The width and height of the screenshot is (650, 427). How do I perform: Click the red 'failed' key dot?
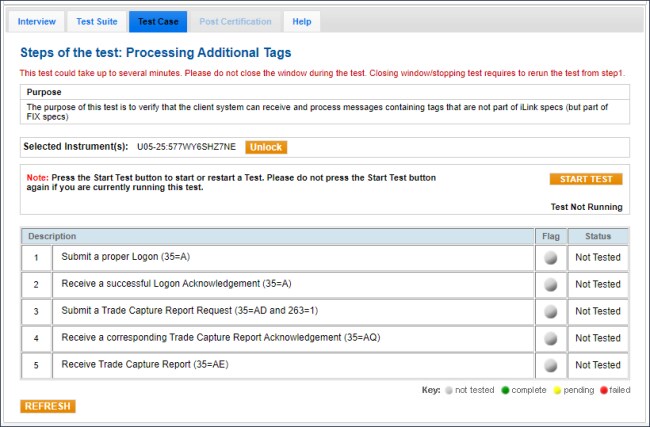(604, 390)
